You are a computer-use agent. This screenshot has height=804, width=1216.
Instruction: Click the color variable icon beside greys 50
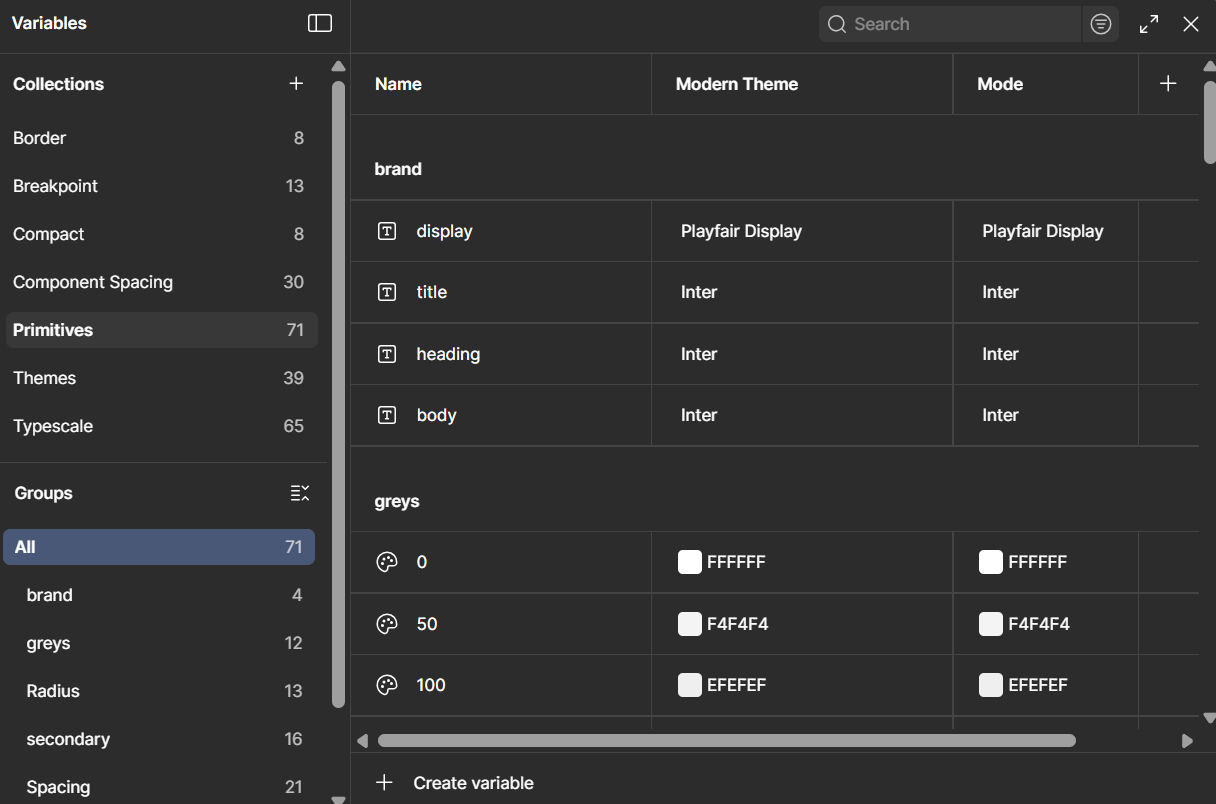387,623
